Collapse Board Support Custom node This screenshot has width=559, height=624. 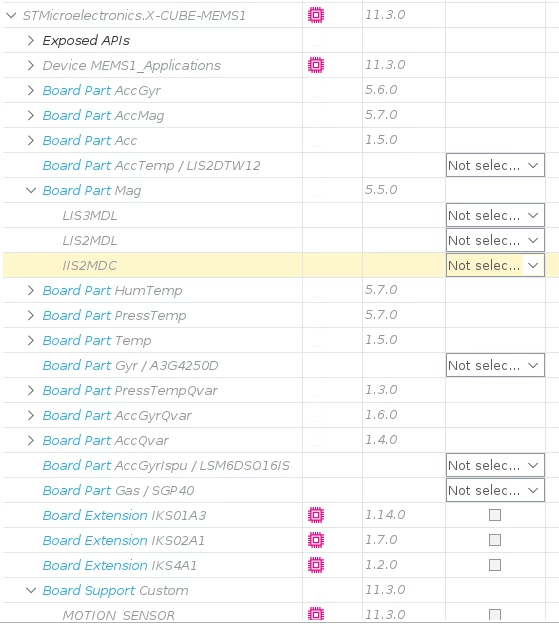pos(31,590)
